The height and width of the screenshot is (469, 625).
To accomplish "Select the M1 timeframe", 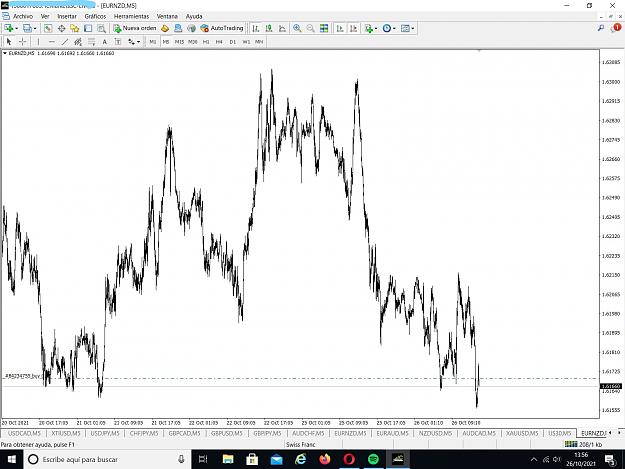I will pos(153,42).
